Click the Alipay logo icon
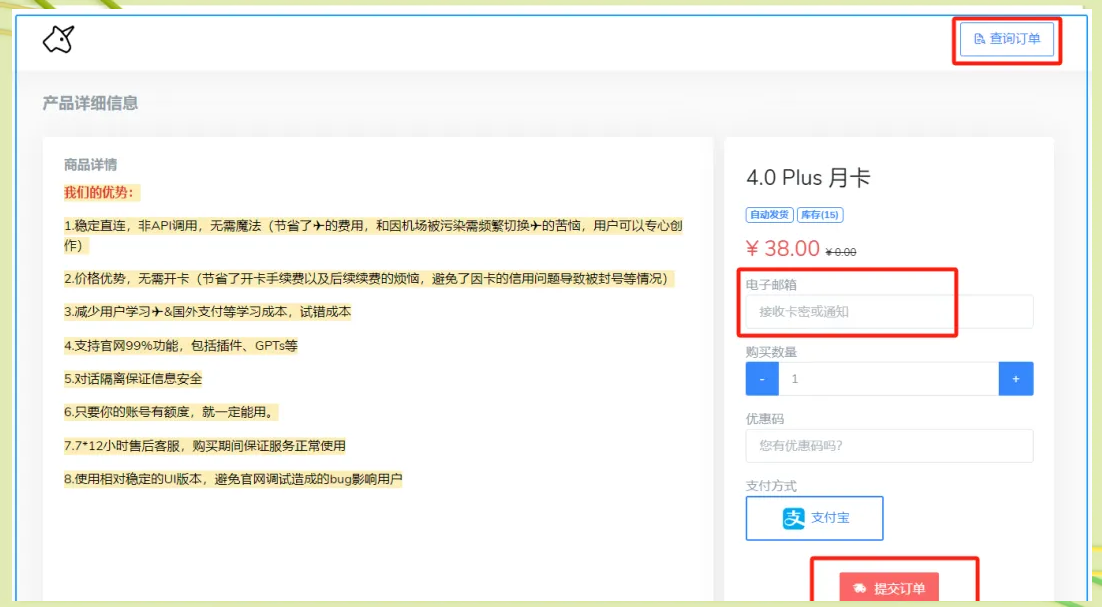The height and width of the screenshot is (607, 1102). (x=793, y=518)
